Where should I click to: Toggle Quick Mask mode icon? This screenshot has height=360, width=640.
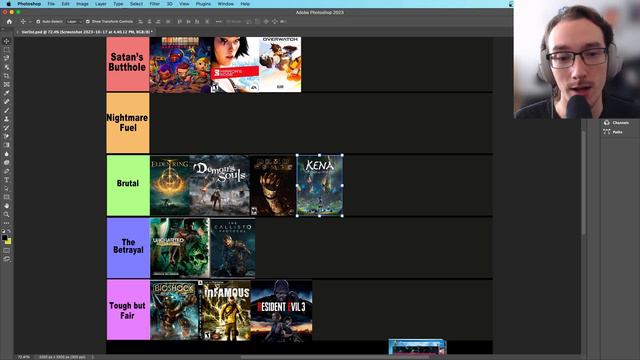[x=7, y=250]
